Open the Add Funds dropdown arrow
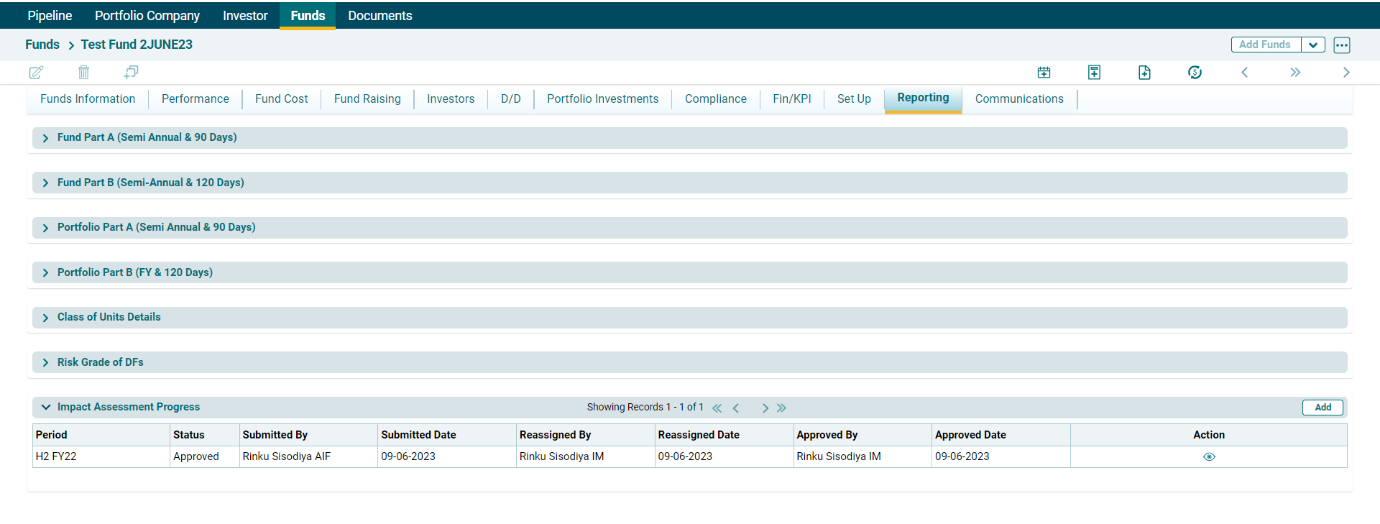Screen dimensions: 1380x524 1313,45
